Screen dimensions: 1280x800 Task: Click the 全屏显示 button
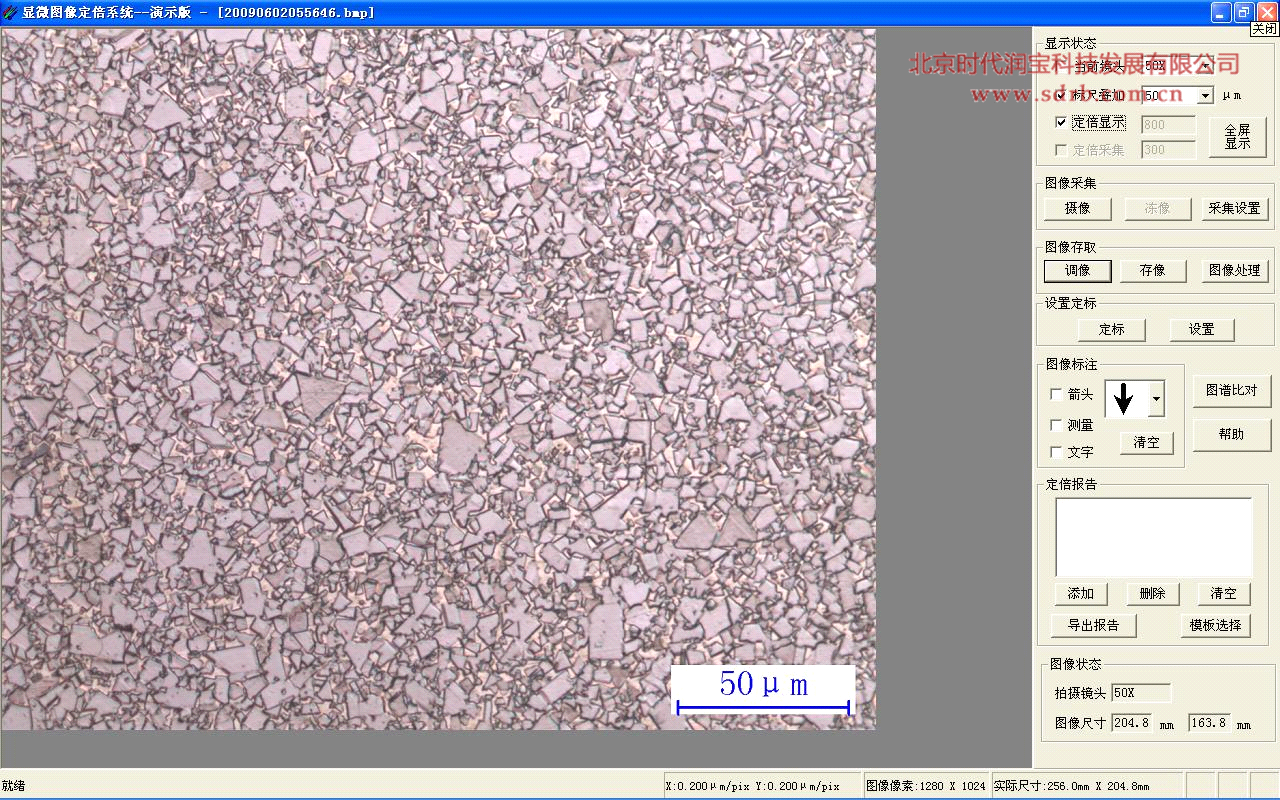pyautogui.click(x=1237, y=137)
